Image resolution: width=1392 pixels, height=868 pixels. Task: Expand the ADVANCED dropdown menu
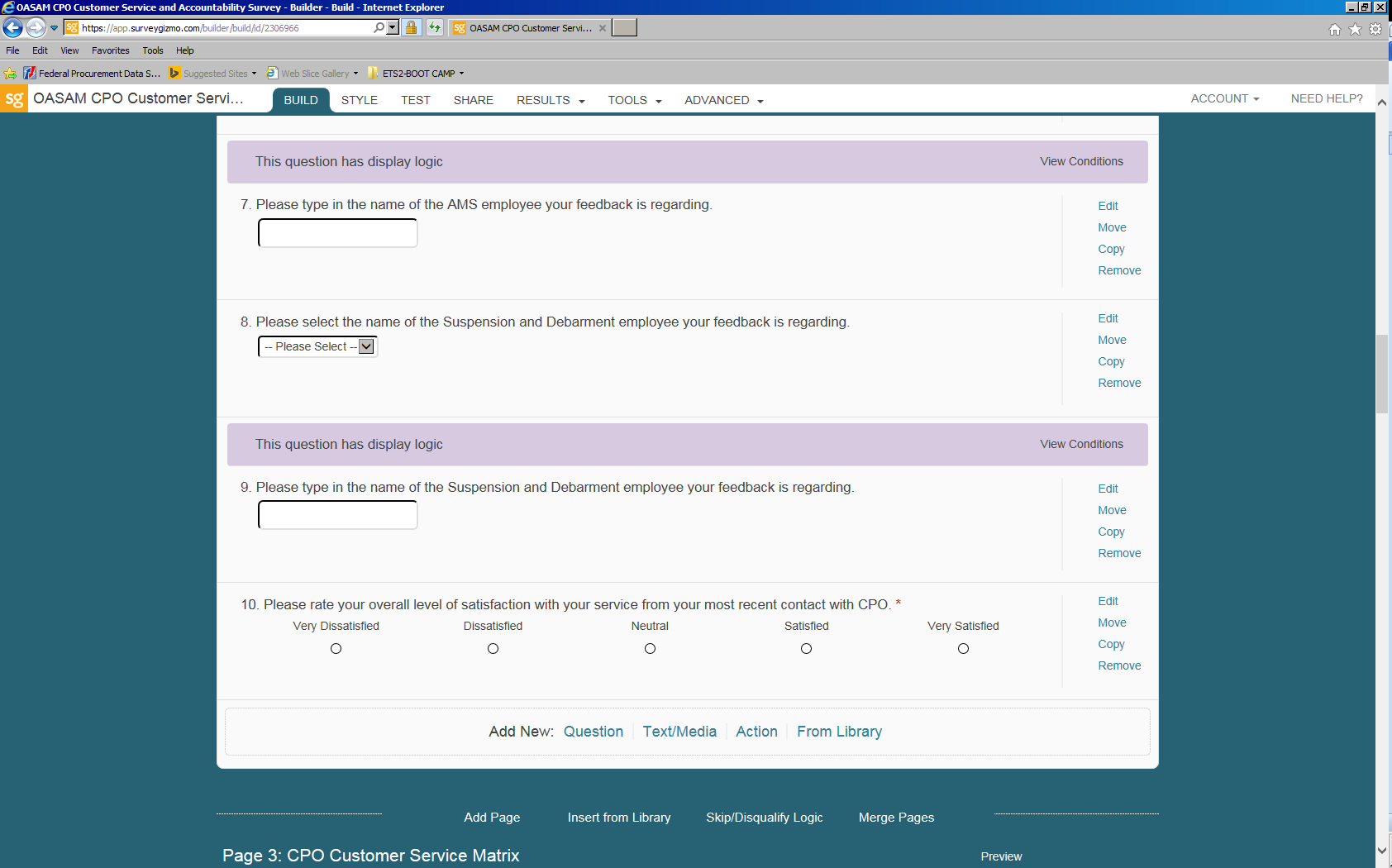coord(723,100)
